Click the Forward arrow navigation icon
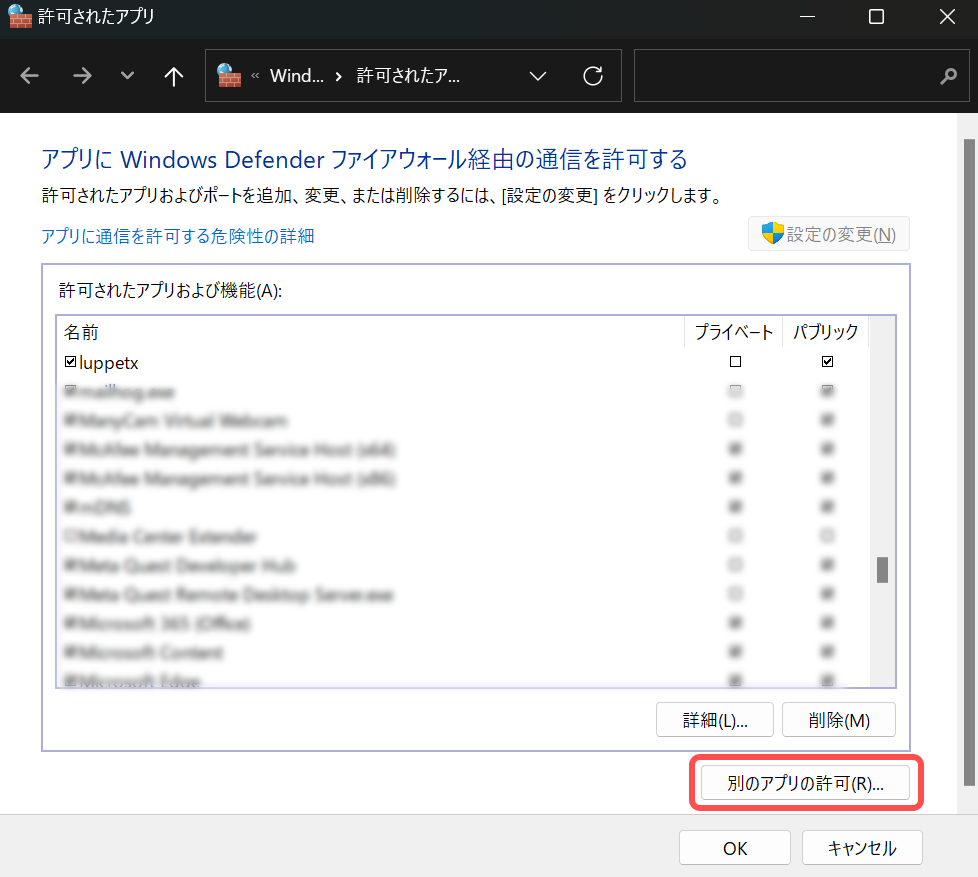Viewport: 978px width, 877px height. 82,77
